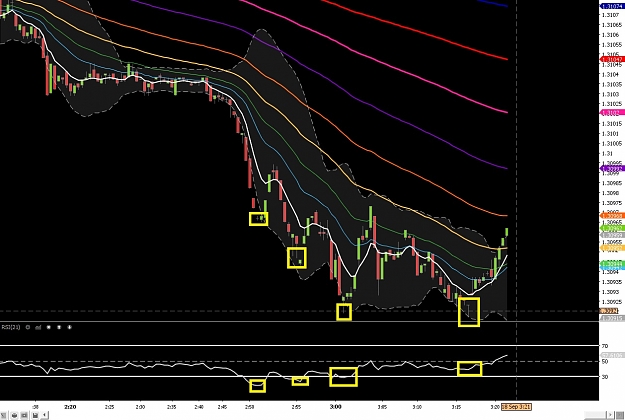The width and height of the screenshot is (625, 420).
Task: Click the 1.30985 price axis label
Action: coord(612,183)
